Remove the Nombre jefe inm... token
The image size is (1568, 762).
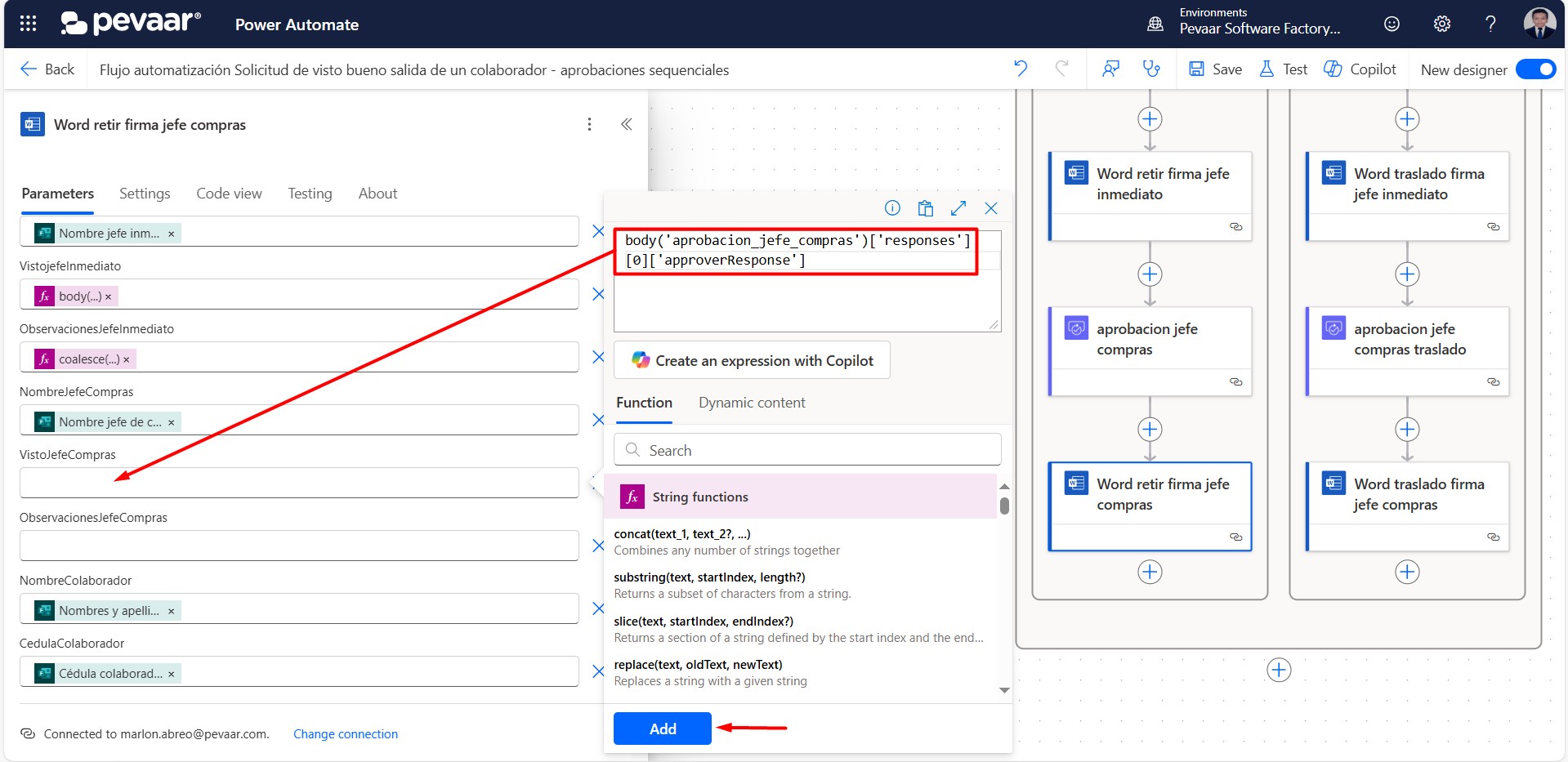(171, 234)
